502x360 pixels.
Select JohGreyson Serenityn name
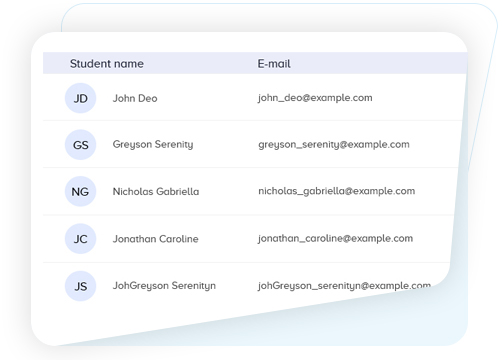[x=164, y=286]
